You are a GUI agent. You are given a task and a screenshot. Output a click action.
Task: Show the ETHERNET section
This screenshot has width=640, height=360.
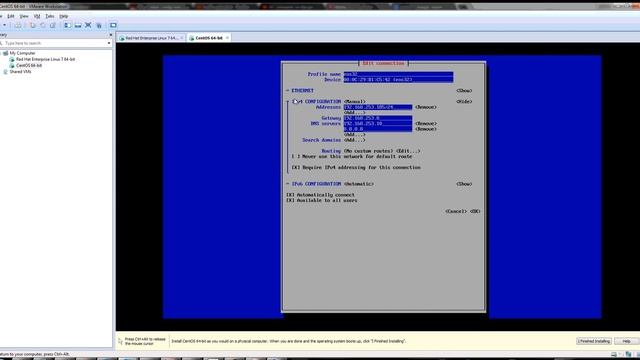coord(464,91)
